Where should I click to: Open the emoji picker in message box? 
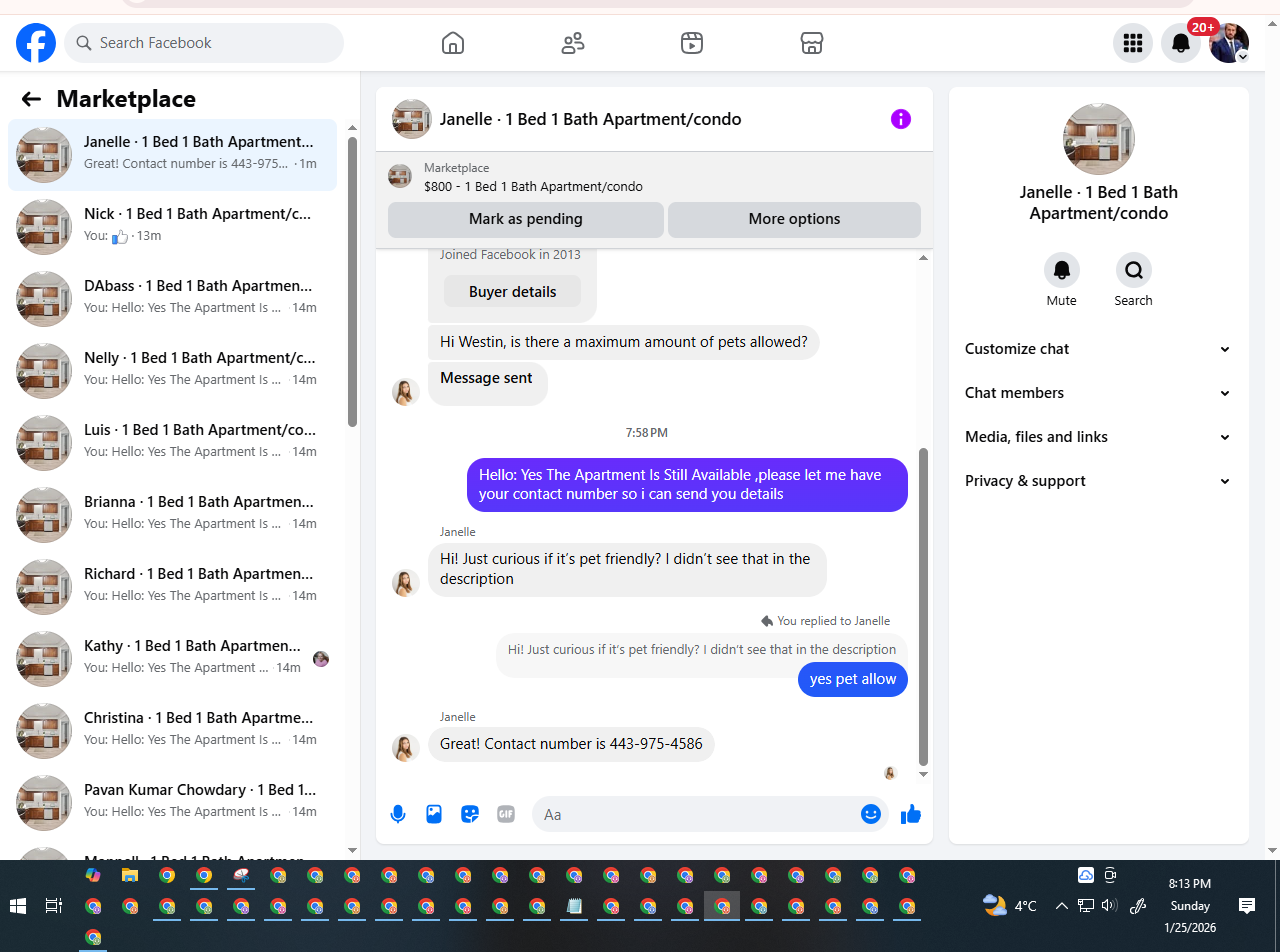870,814
